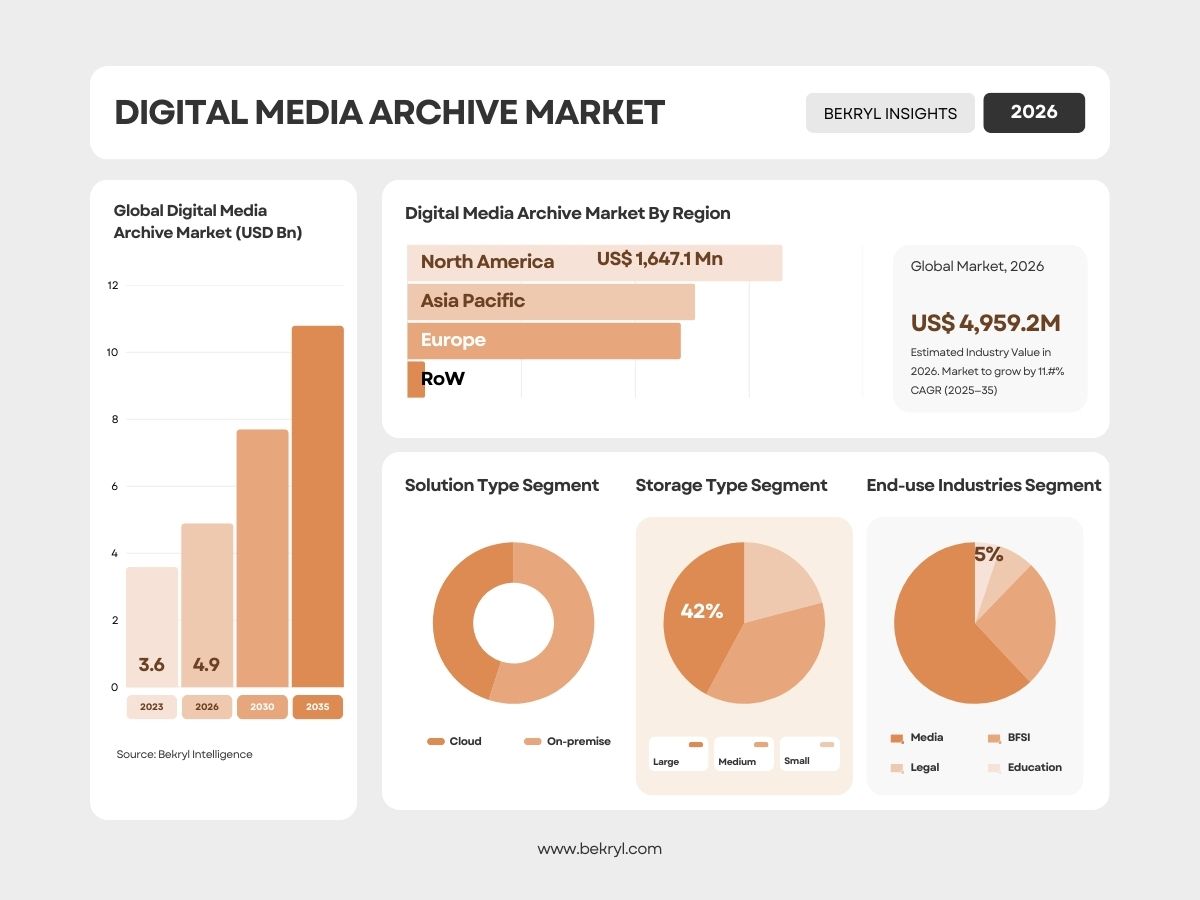Click the End-use Industries Segment heading

pyautogui.click(x=984, y=485)
